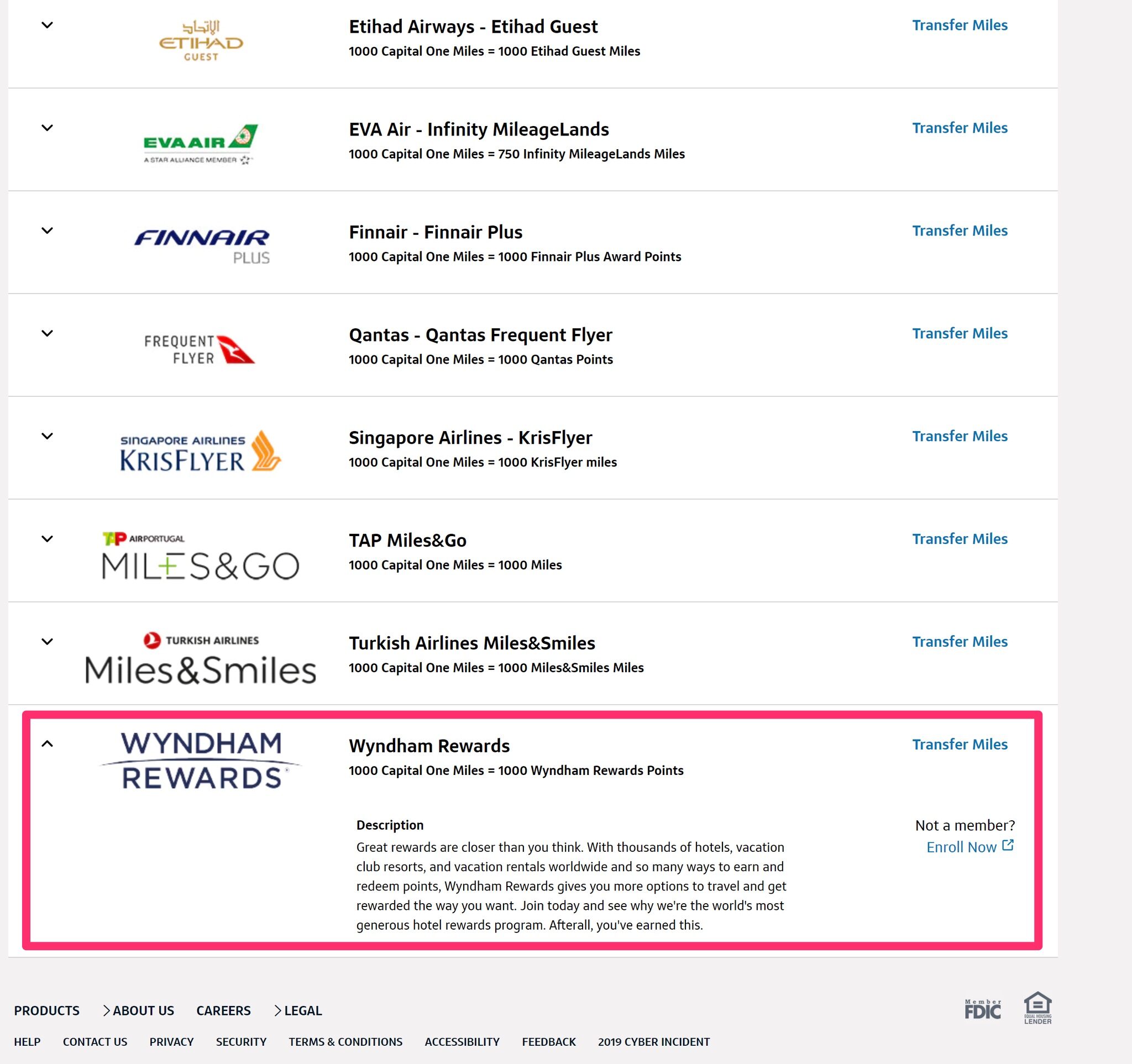Collapse the Wyndham Rewards row chevron
Viewport: 1132px width, 1064px height.
pyautogui.click(x=48, y=743)
